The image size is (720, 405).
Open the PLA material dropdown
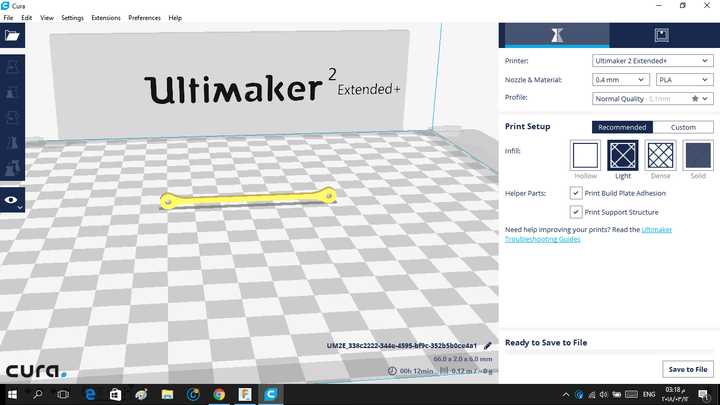tap(685, 80)
